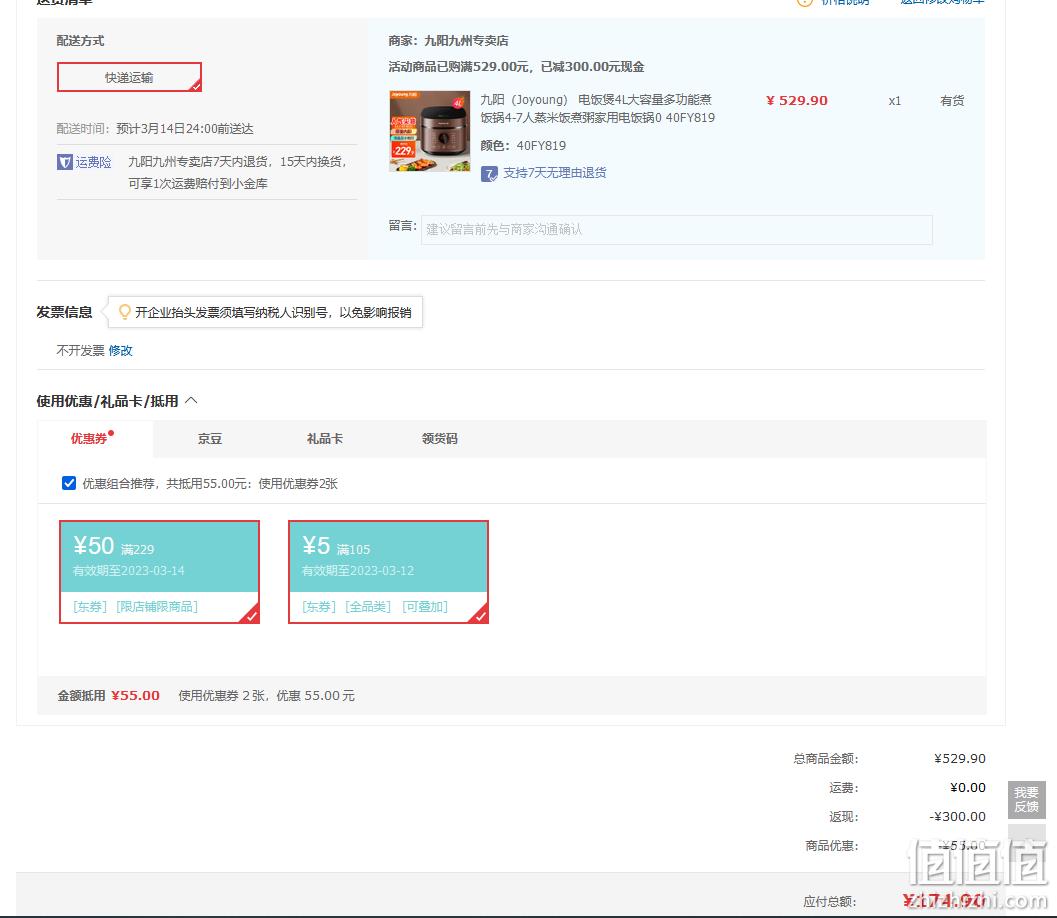Click the 返回修改购物车 link

pos(942,2)
